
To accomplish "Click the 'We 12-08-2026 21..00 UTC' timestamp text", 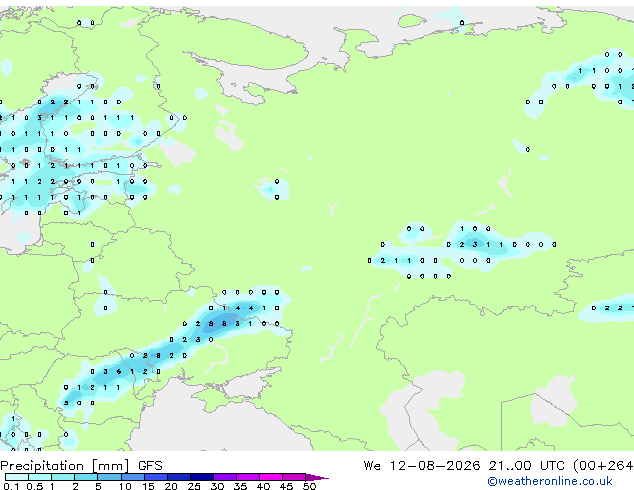I will tap(464, 466).
